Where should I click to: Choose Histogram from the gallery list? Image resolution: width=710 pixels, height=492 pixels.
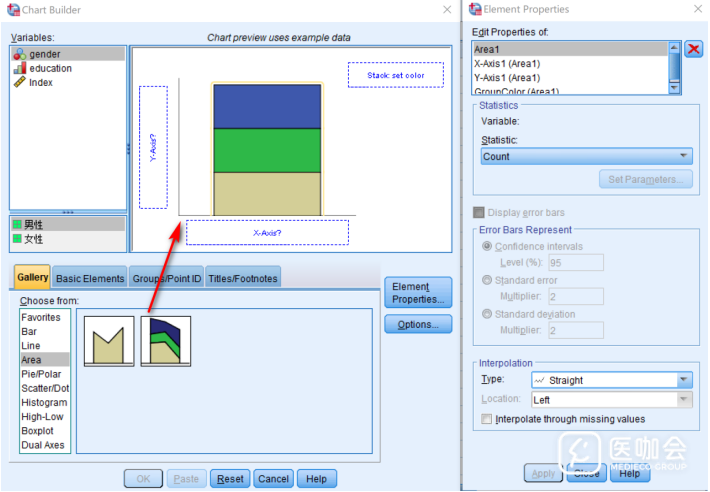44,402
